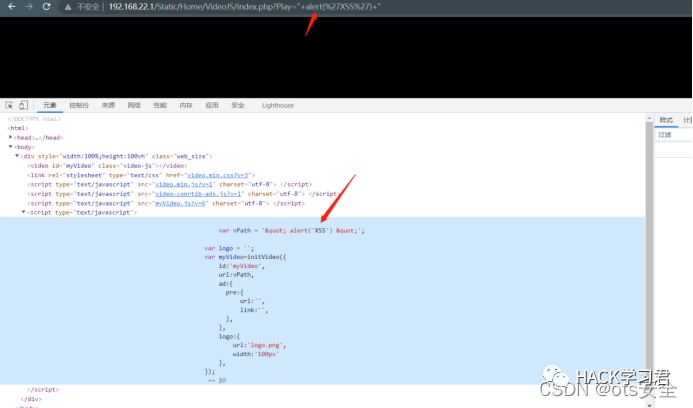Open the 网络 (Network) tab
This screenshot has width=693, height=408.
pos(134,105)
